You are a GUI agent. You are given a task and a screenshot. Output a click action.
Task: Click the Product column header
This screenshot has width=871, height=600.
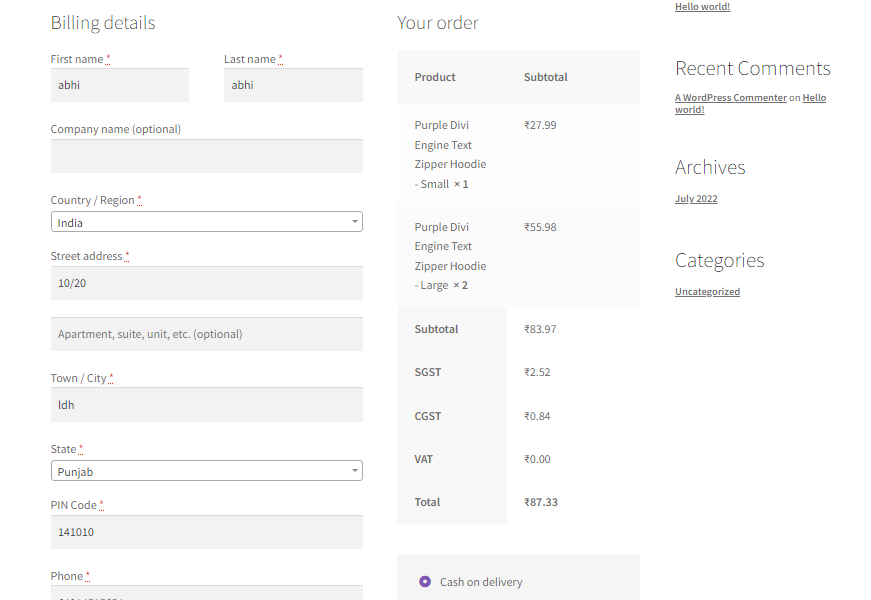(435, 77)
